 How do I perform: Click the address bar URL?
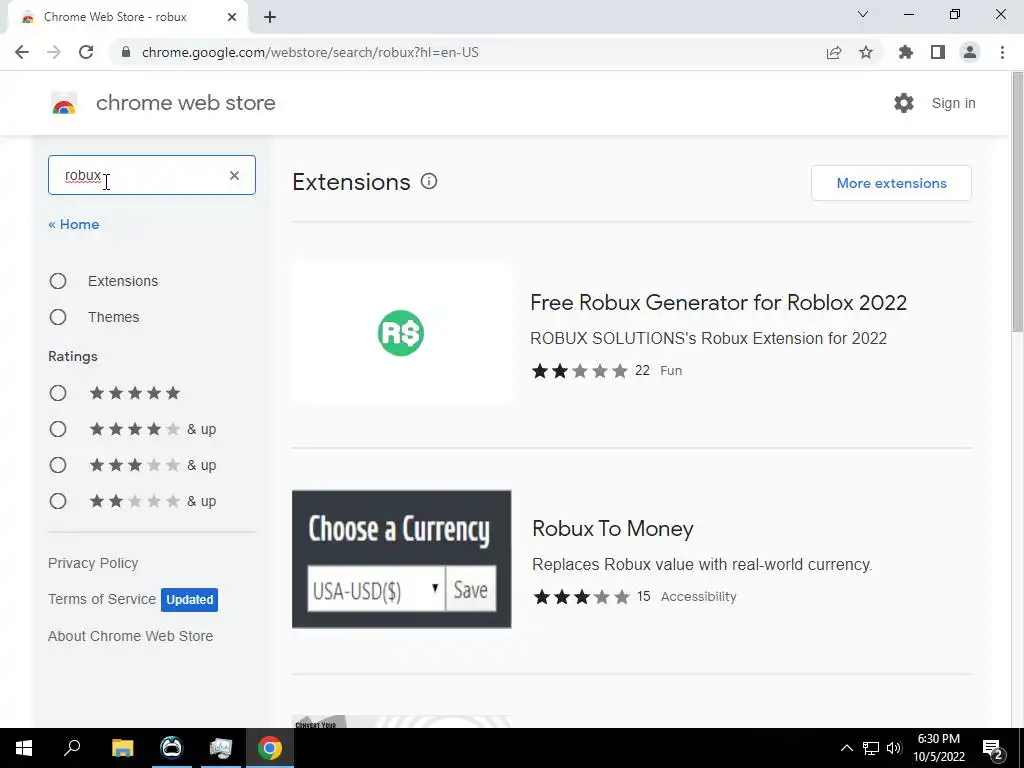(310, 52)
